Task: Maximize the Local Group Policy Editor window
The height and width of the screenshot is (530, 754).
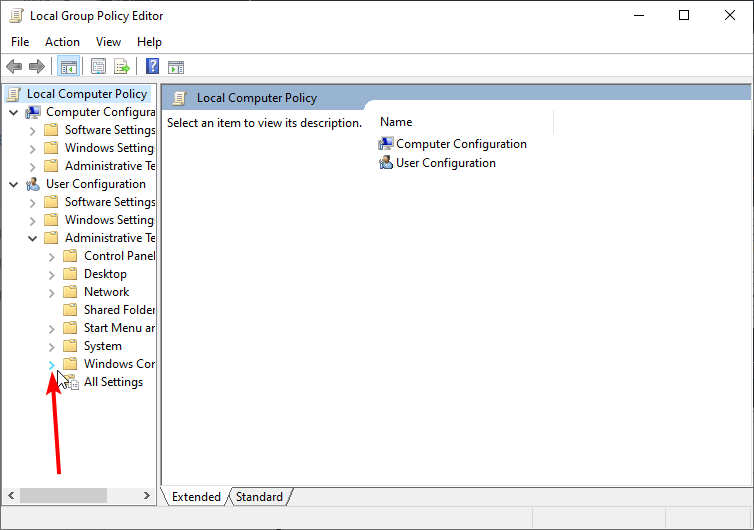Action: point(684,15)
